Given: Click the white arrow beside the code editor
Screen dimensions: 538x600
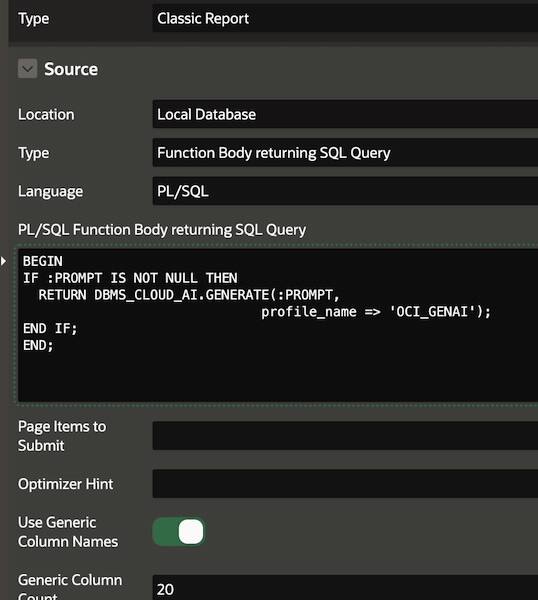Looking at the screenshot, I should click(x=3, y=261).
